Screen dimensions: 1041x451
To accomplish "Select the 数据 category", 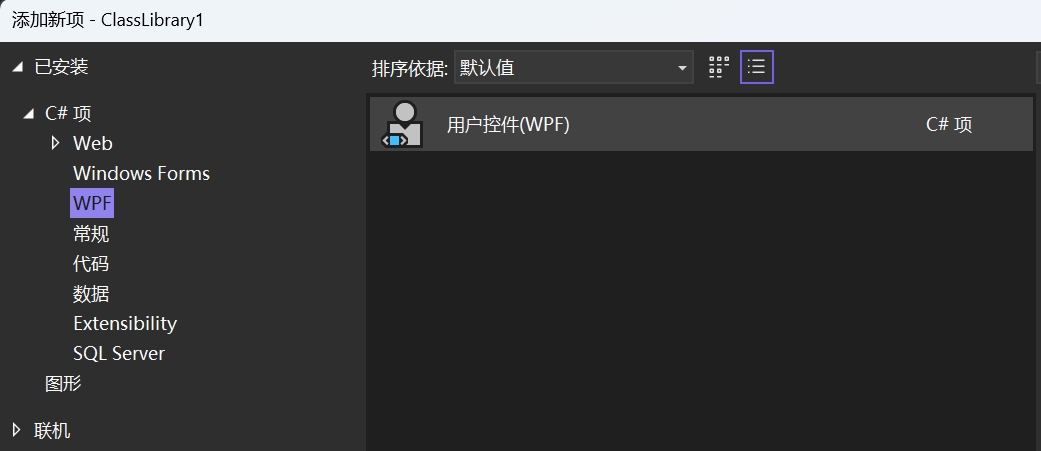I will (x=91, y=294).
